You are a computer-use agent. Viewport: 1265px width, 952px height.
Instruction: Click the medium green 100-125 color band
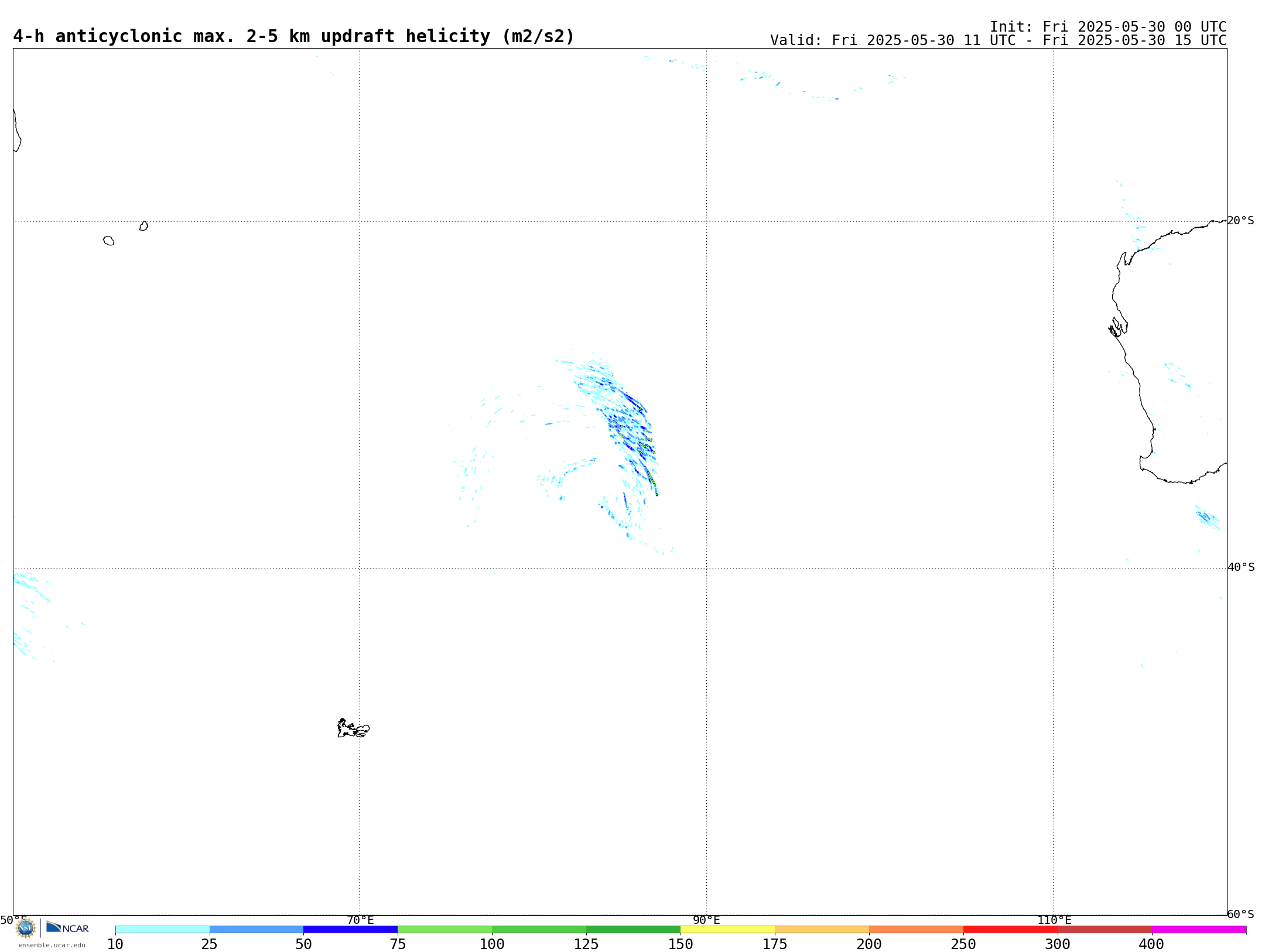coord(539,930)
